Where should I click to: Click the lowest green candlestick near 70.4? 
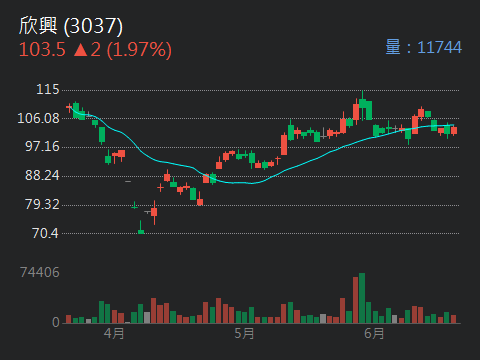(141, 227)
